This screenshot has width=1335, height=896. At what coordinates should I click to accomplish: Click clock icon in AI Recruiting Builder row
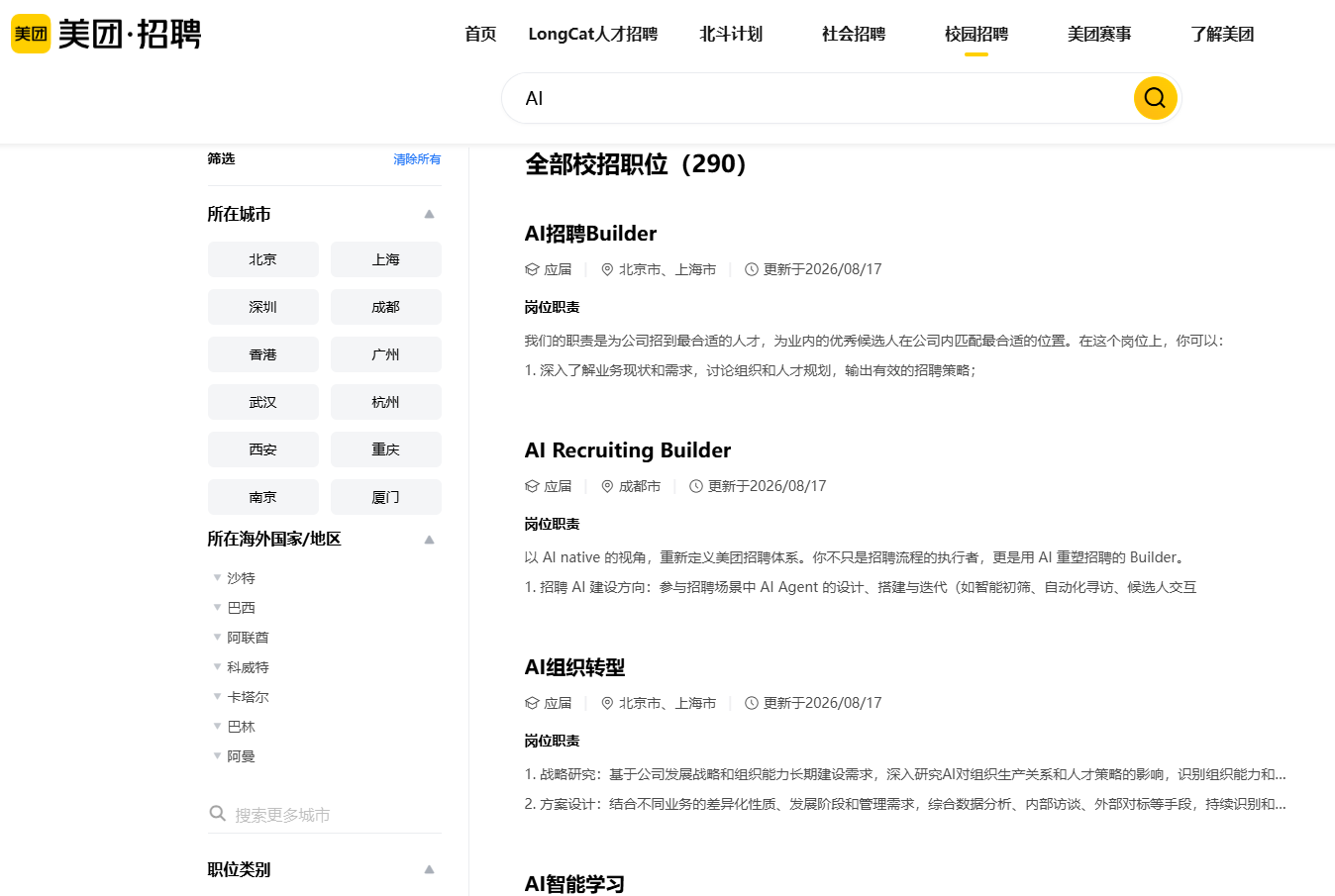click(696, 486)
